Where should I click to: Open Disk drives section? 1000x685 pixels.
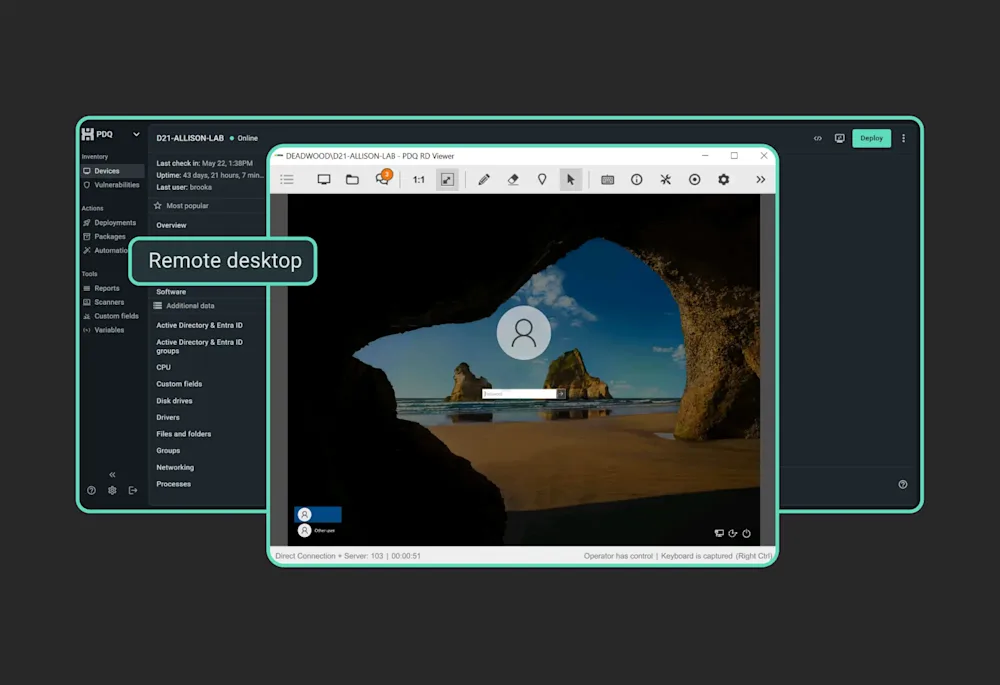[x=174, y=401]
